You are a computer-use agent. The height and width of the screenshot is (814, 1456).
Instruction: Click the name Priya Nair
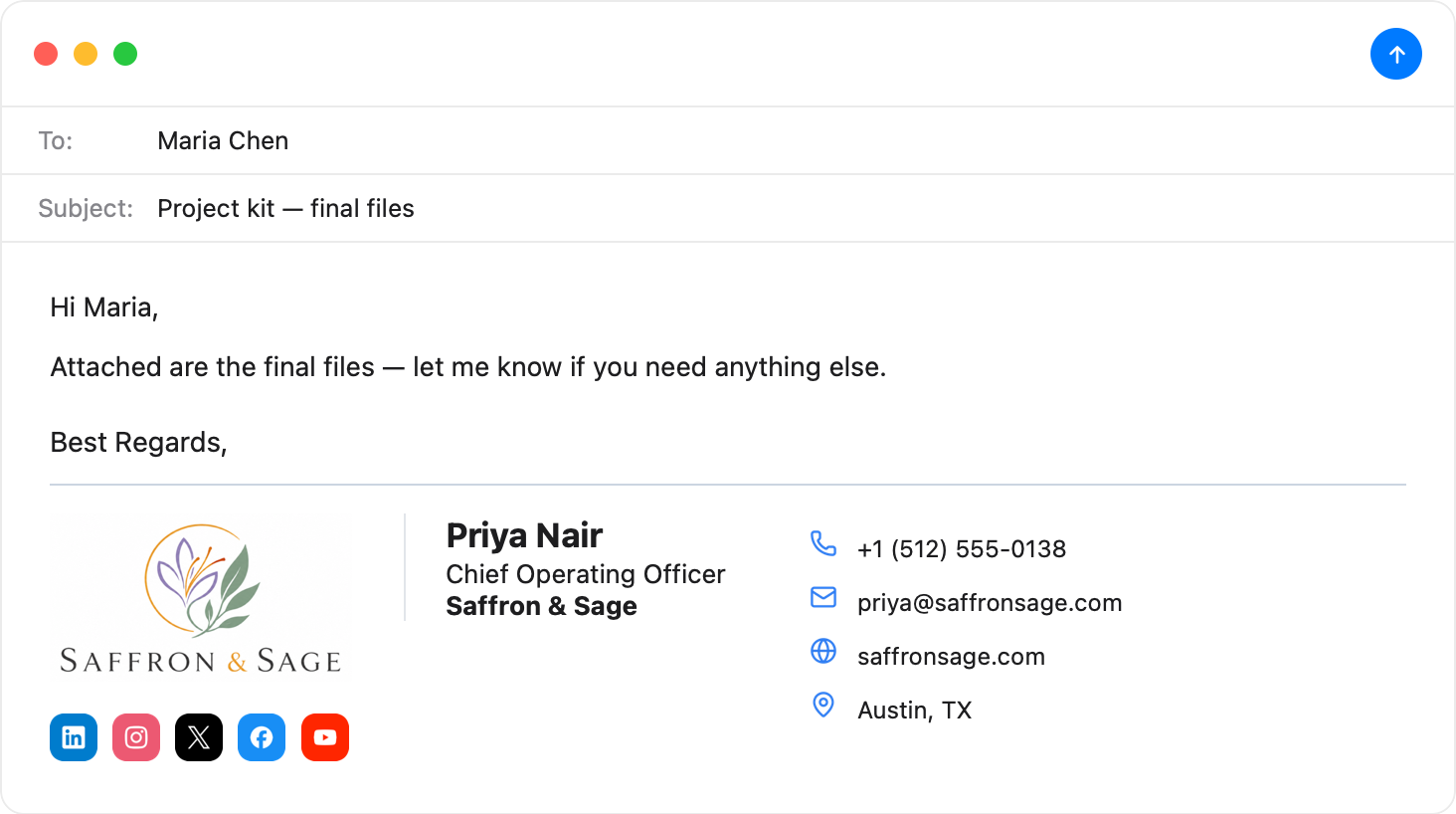[x=524, y=535]
